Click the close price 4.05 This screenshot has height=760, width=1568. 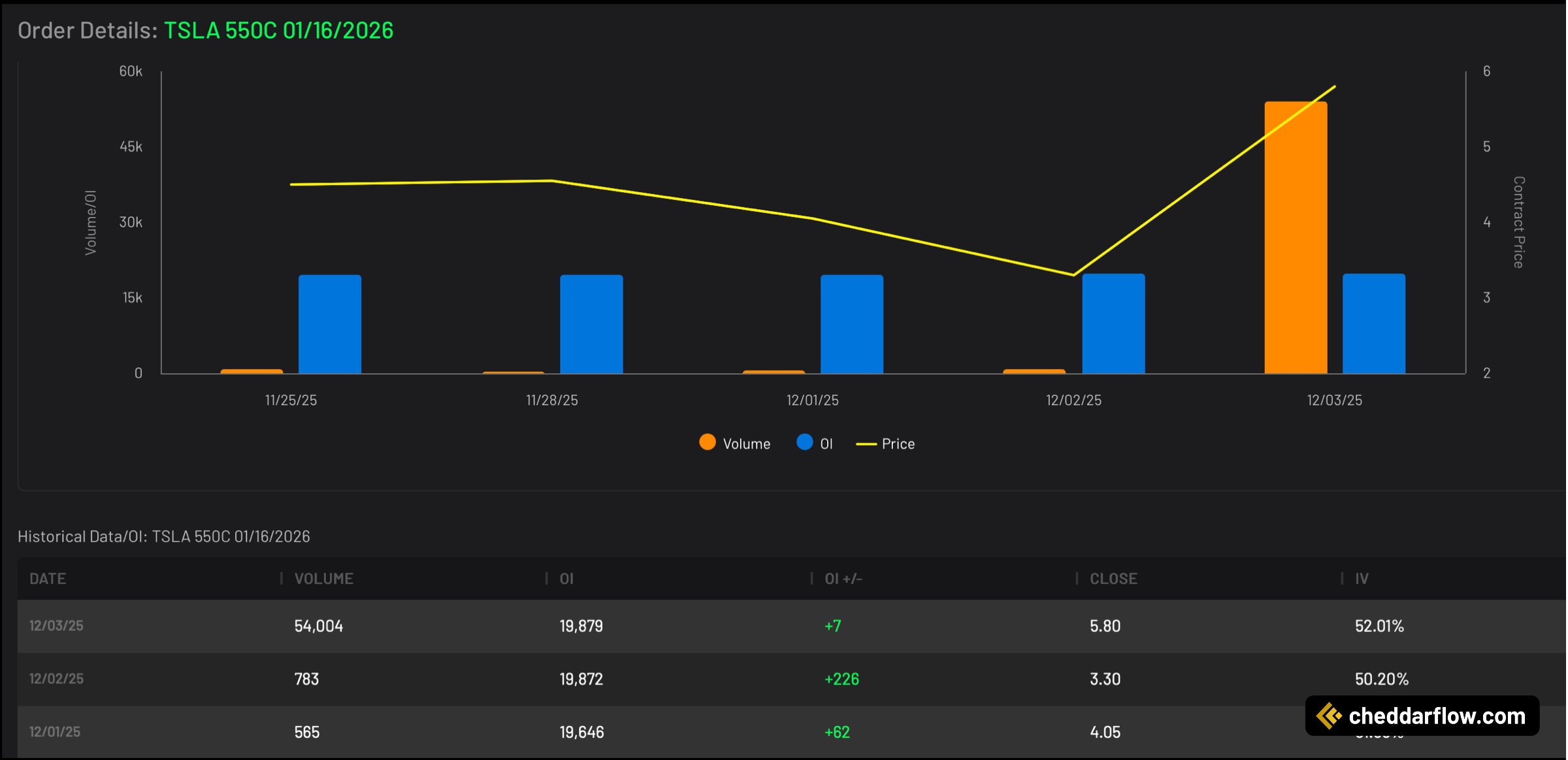pyautogui.click(x=1105, y=732)
